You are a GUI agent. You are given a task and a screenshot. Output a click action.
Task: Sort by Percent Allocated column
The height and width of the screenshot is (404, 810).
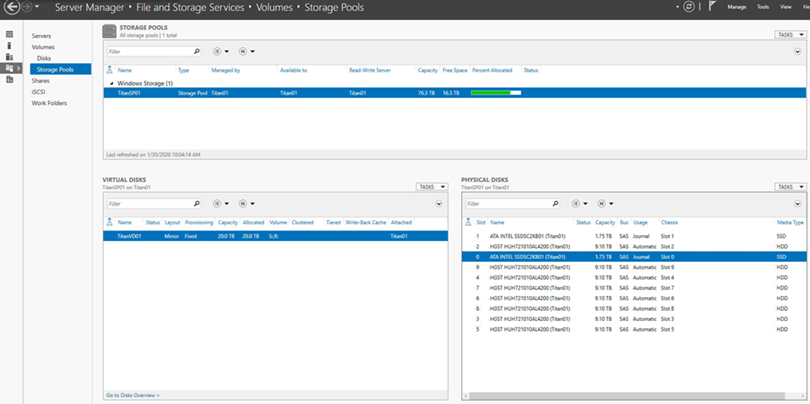(492, 70)
